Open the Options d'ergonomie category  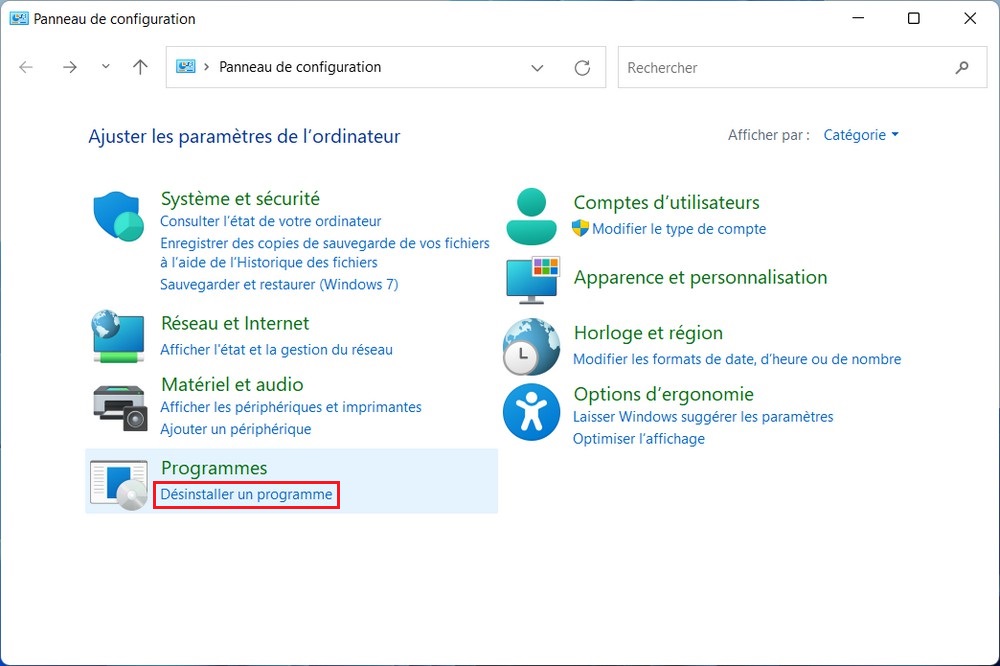click(663, 394)
